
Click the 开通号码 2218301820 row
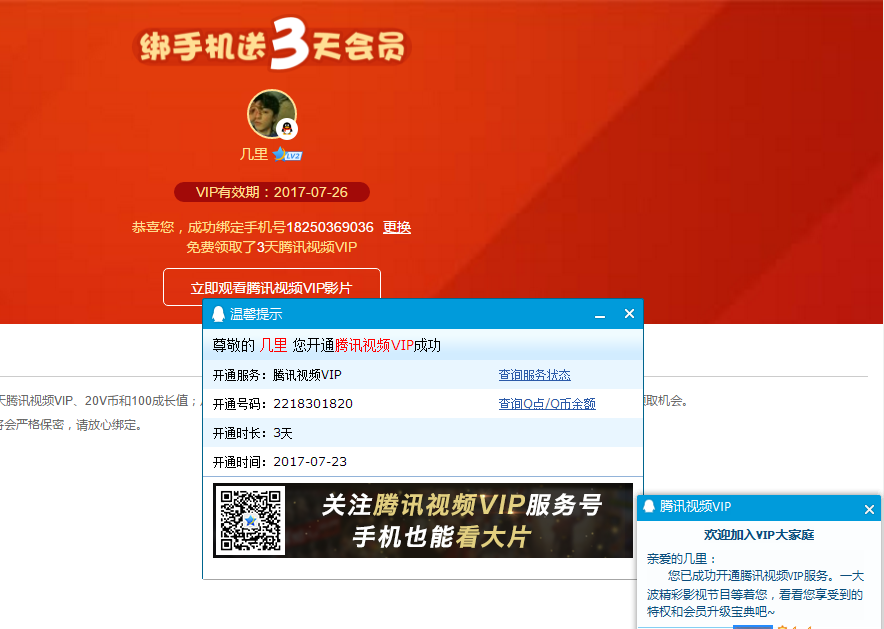423,404
